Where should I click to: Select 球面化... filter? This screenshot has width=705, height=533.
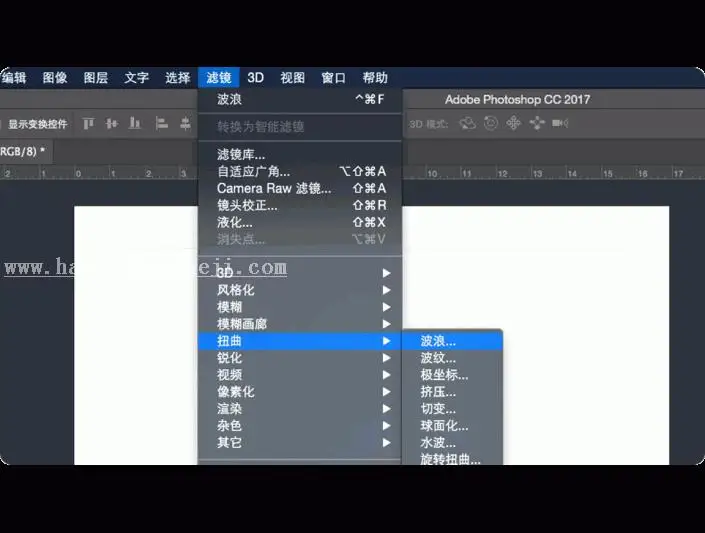tap(452, 426)
